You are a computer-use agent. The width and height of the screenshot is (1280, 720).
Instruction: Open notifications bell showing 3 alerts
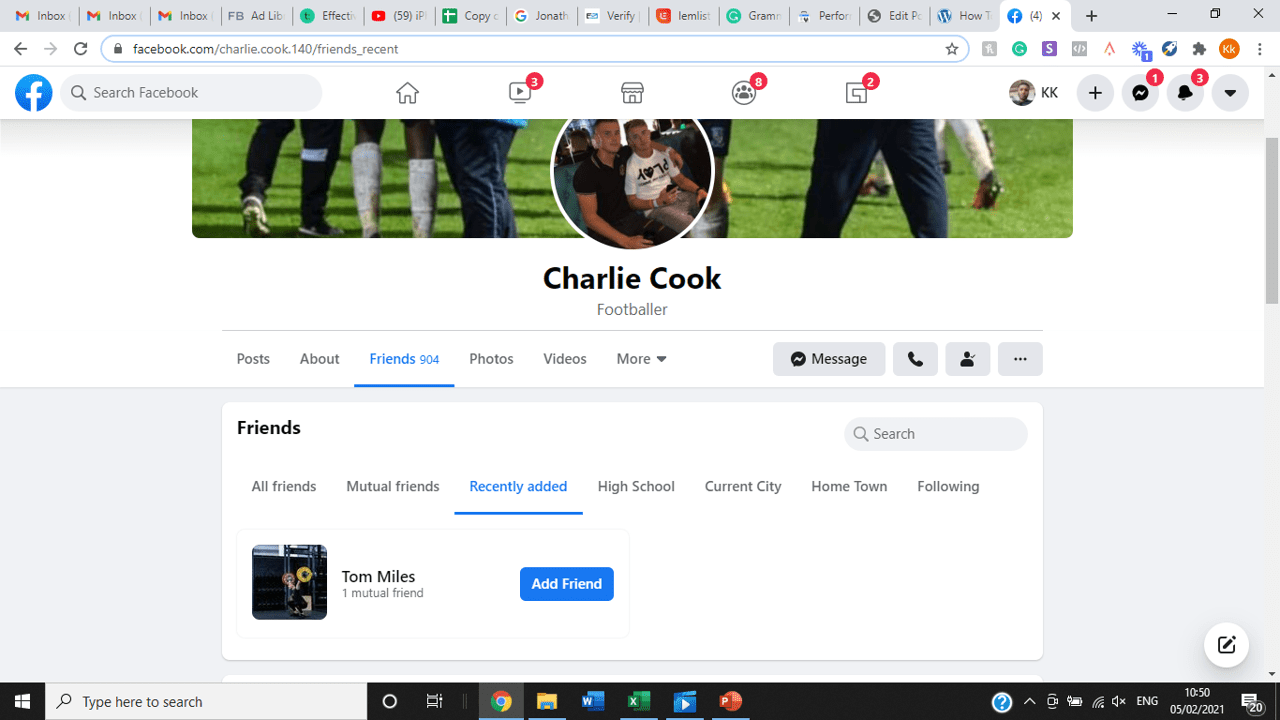pyautogui.click(x=1185, y=92)
